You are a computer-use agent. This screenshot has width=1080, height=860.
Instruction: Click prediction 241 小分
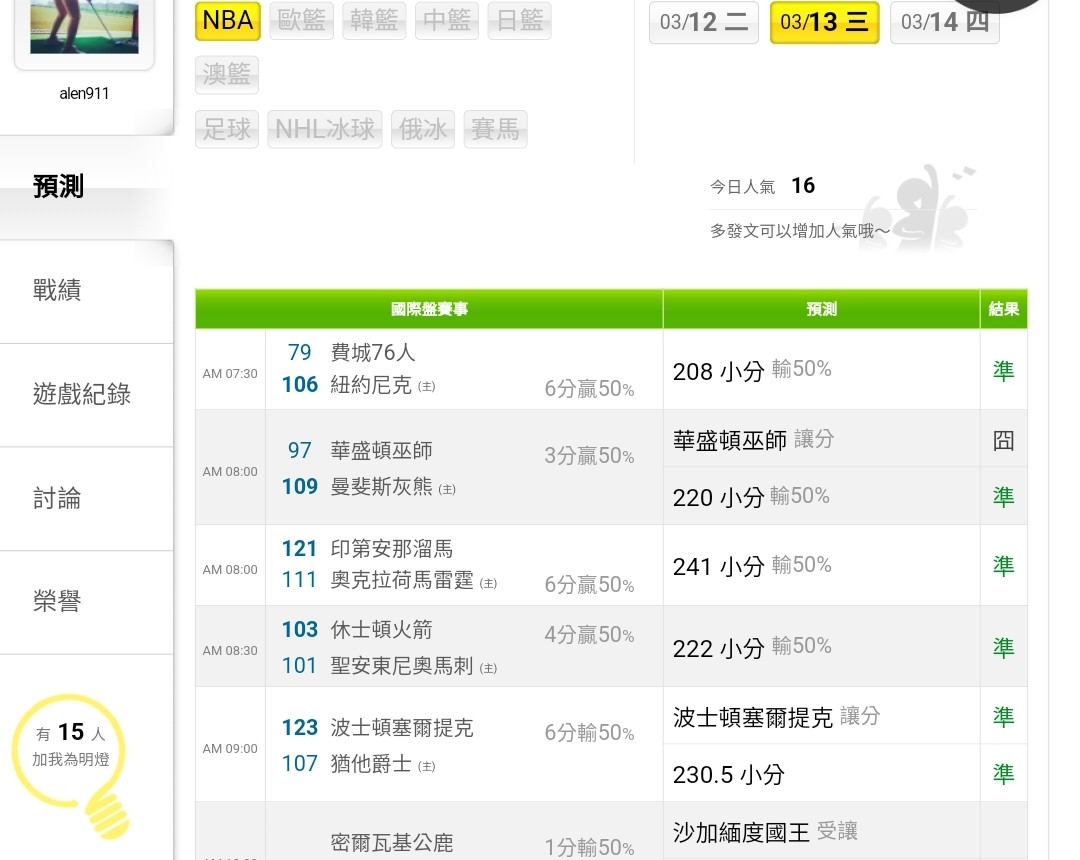pos(718,567)
